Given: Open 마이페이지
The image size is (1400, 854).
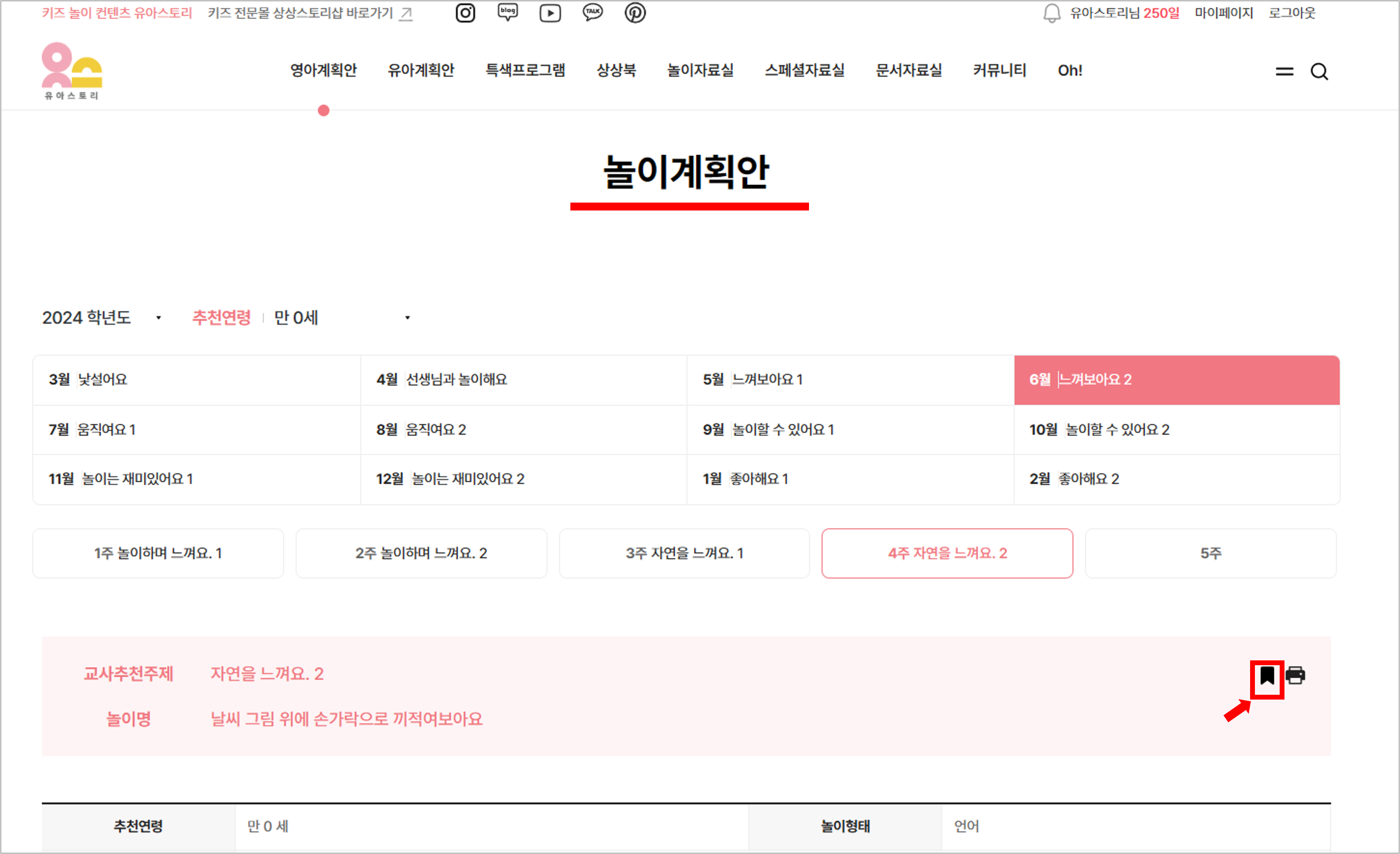Looking at the screenshot, I should [1224, 13].
